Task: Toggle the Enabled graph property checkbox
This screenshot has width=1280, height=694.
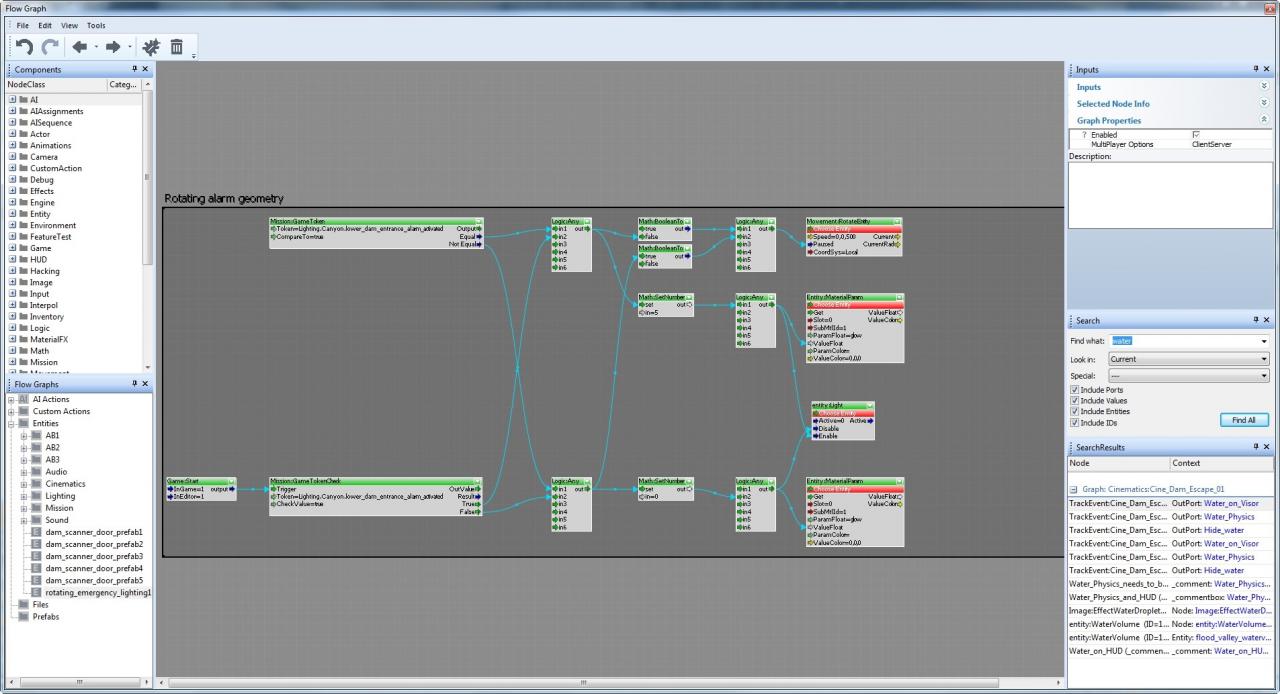Action: (1196, 134)
